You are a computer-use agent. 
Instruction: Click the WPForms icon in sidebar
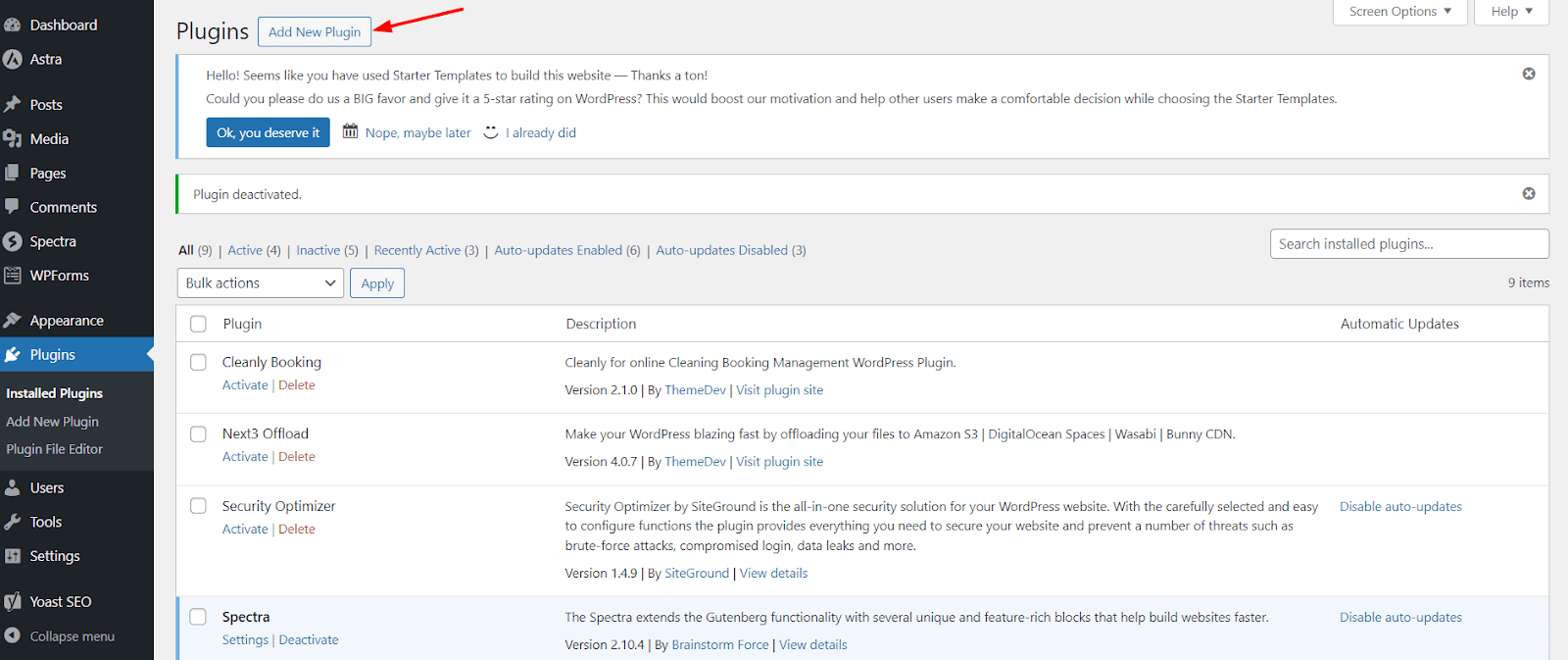tap(13, 276)
